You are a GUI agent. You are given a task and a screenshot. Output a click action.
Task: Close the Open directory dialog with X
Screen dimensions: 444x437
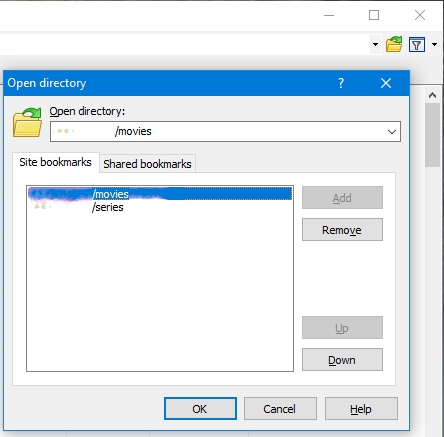coord(386,83)
